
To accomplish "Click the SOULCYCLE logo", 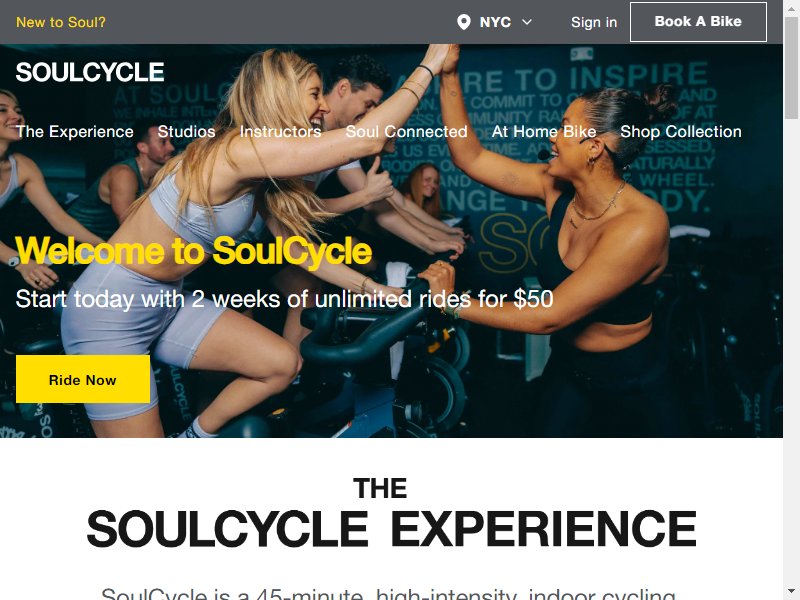I will [x=90, y=72].
